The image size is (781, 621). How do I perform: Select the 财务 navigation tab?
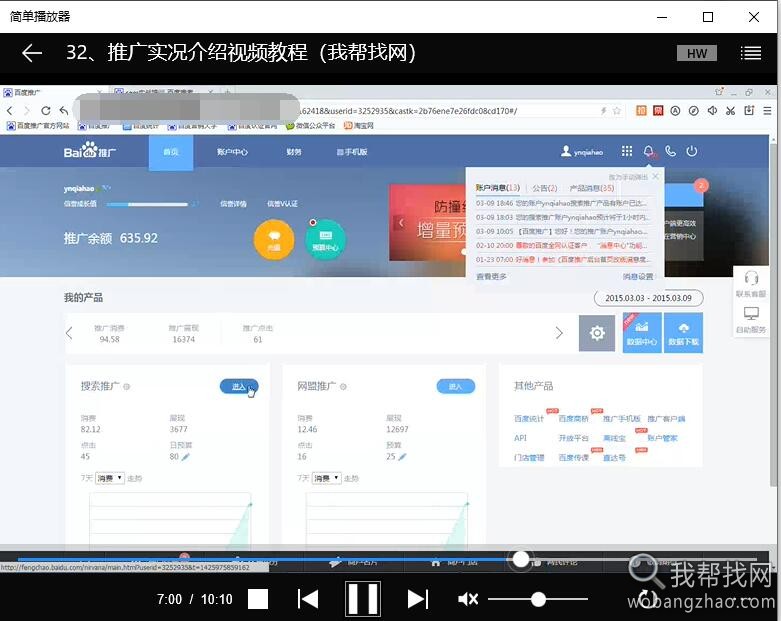pos(293,152)
